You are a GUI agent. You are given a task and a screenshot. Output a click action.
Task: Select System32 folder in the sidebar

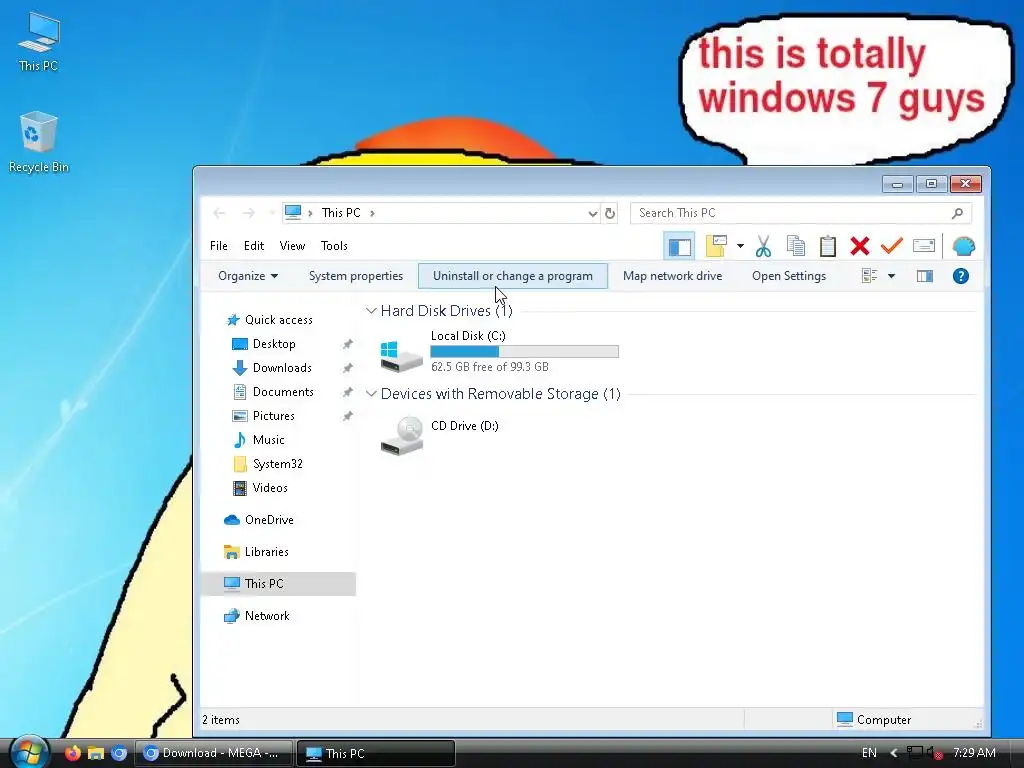(x=278, y=464)
